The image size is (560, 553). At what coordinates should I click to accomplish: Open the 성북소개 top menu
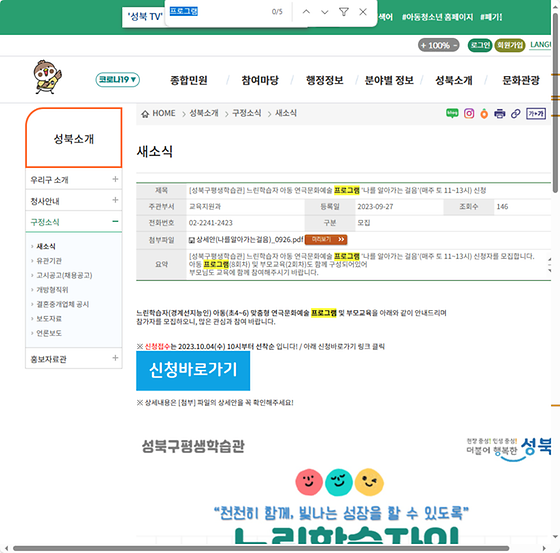coord(454,80)
